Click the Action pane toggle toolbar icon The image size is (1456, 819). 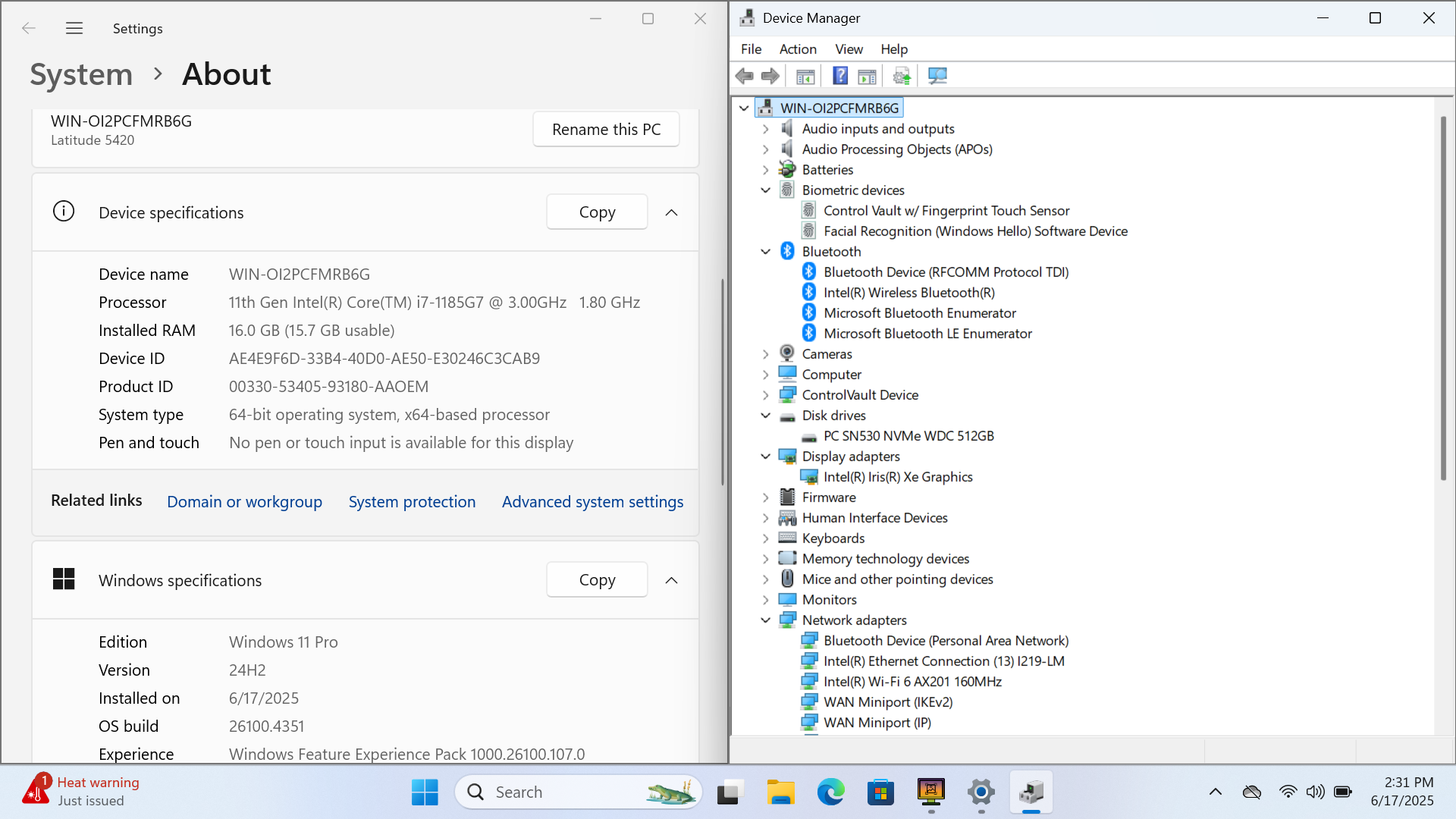pyautogui.click(x=867, y=76)
